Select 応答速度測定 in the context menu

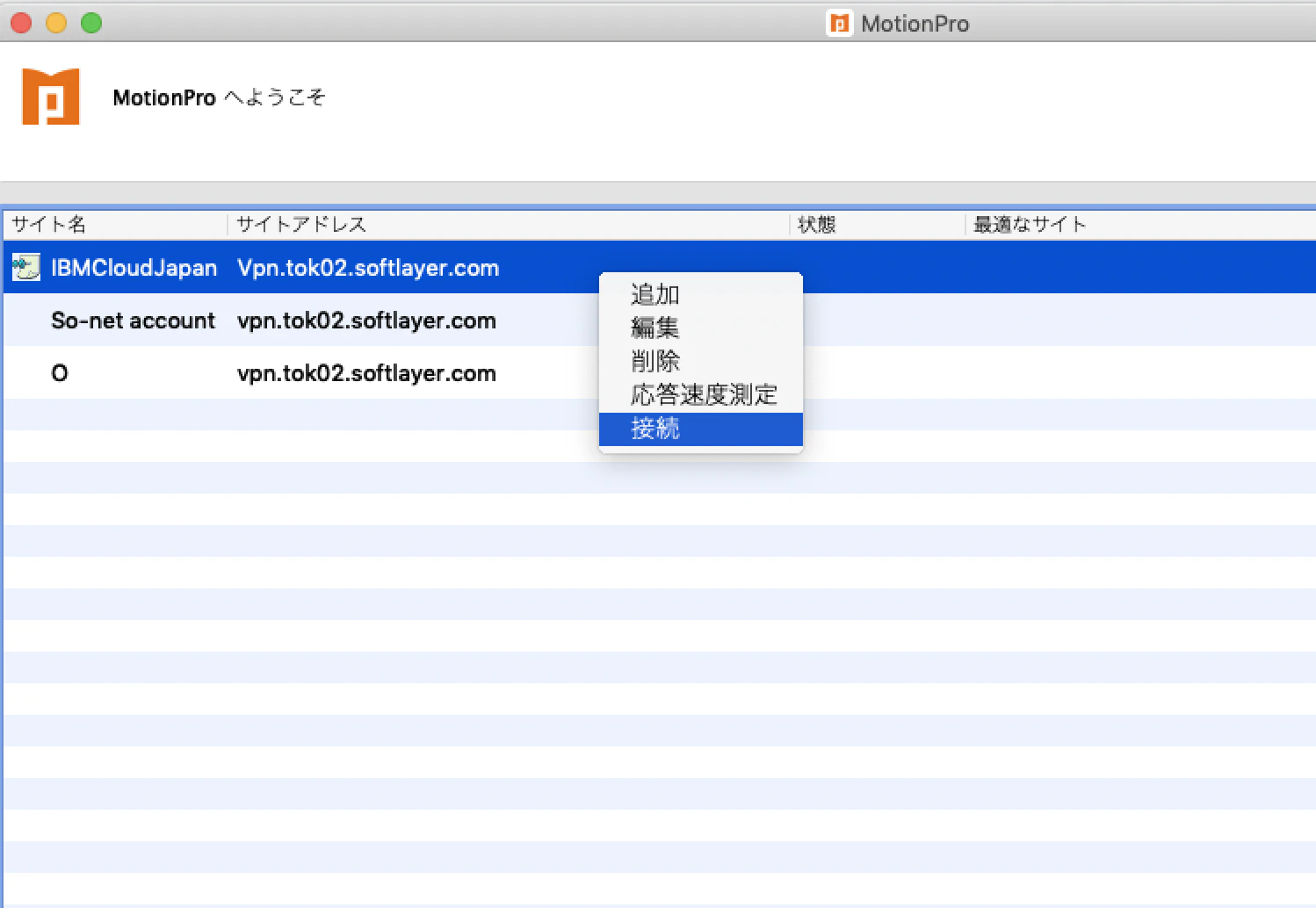(x=700, y=395)
